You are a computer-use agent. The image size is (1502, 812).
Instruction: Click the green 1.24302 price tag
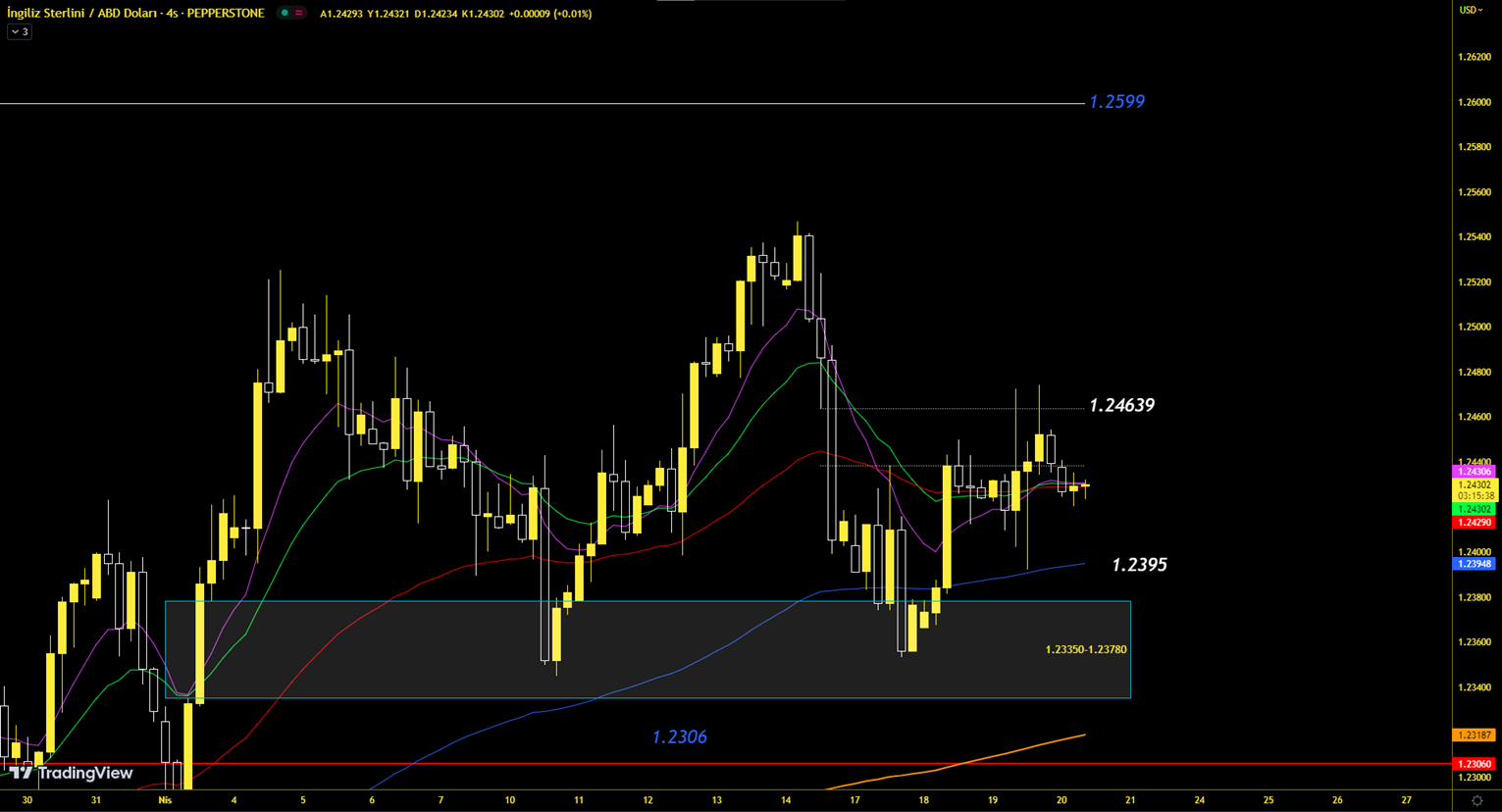click(1474, 509)
